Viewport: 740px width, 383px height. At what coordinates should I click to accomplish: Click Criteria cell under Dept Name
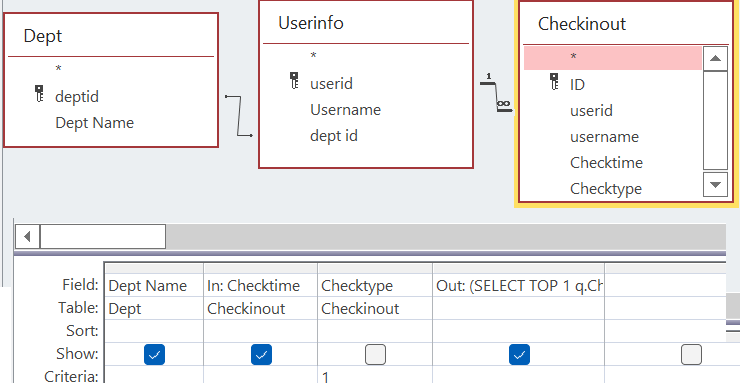pos(154,375)
